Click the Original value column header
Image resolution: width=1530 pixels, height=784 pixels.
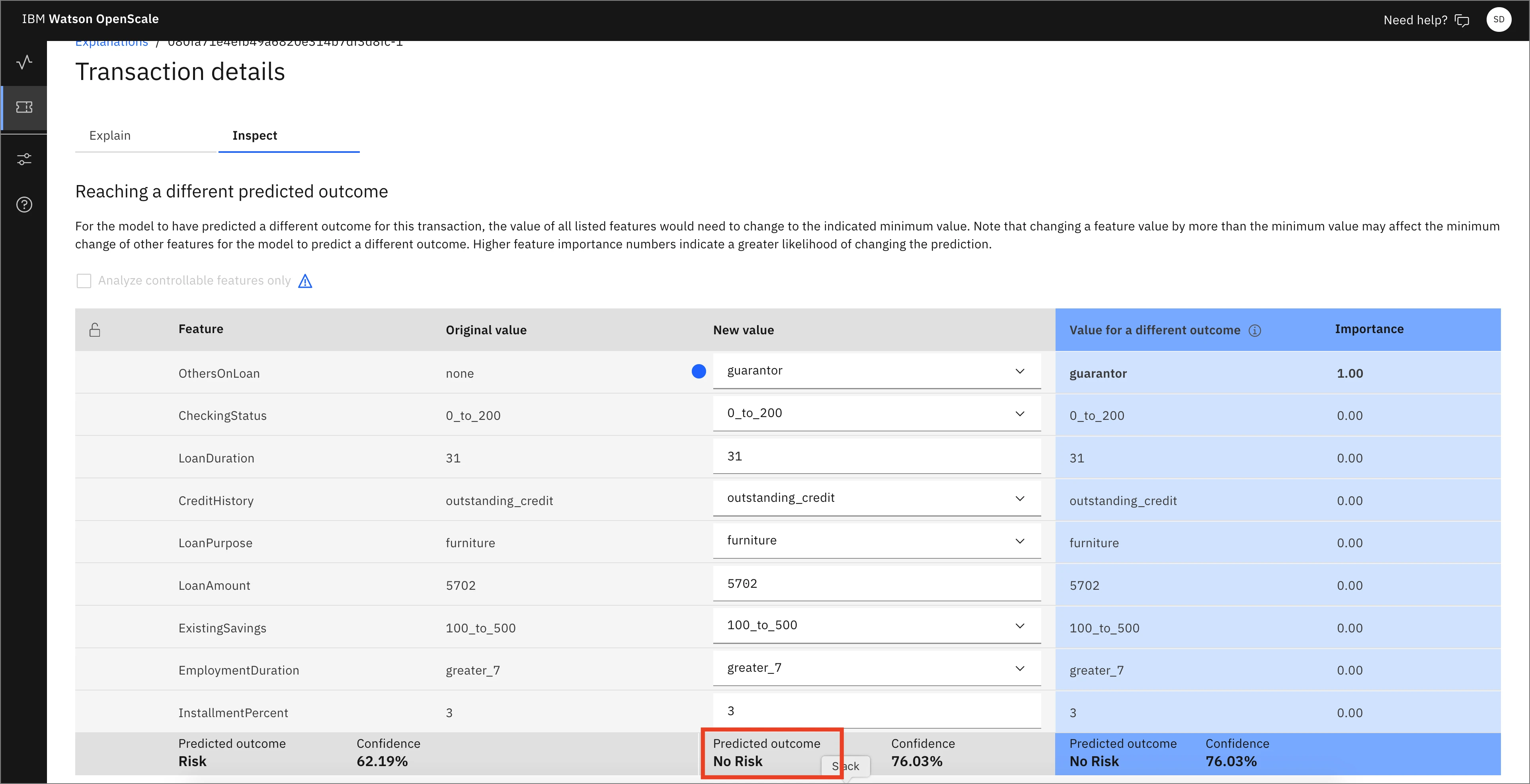pos(486,330)
